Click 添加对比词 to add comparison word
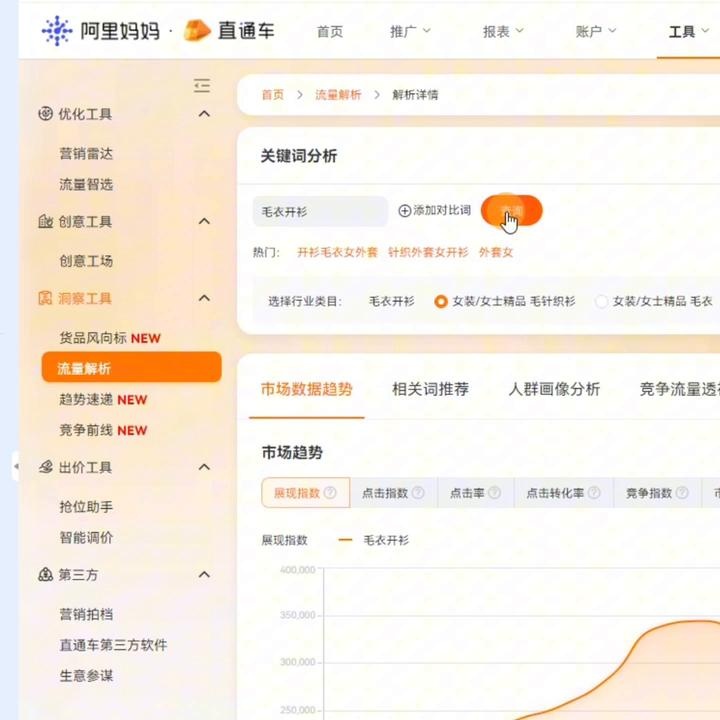Image resolution: width=720 pixels, height=720 pixels. click(434, 211)
